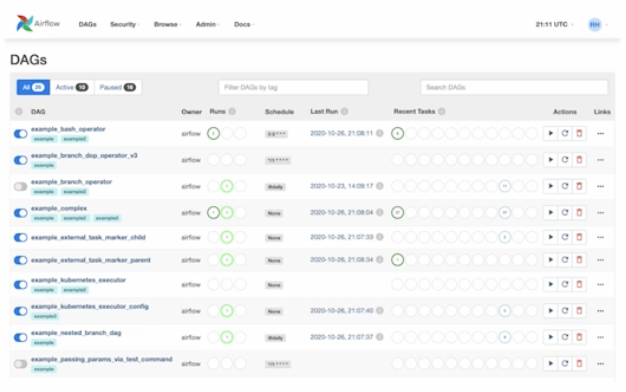Expand the Security menu dropdown
This screenshot has height=392, width=626.
click(x=125, y=24)
